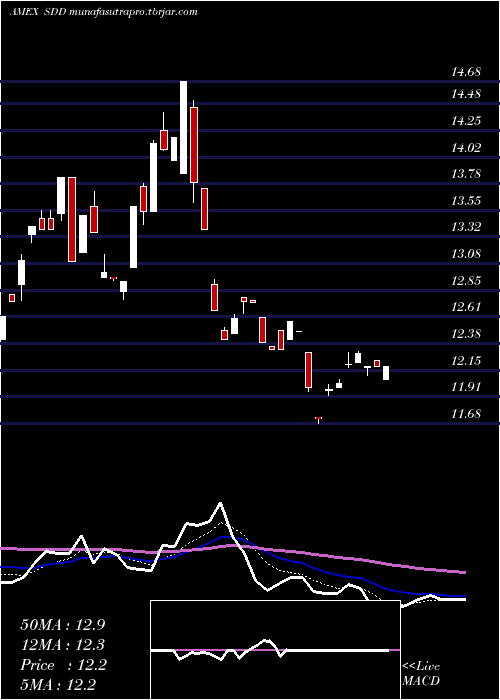Click the 11.91 price axis label
This screenshot has height=700, width=500.
coord(466,387)
